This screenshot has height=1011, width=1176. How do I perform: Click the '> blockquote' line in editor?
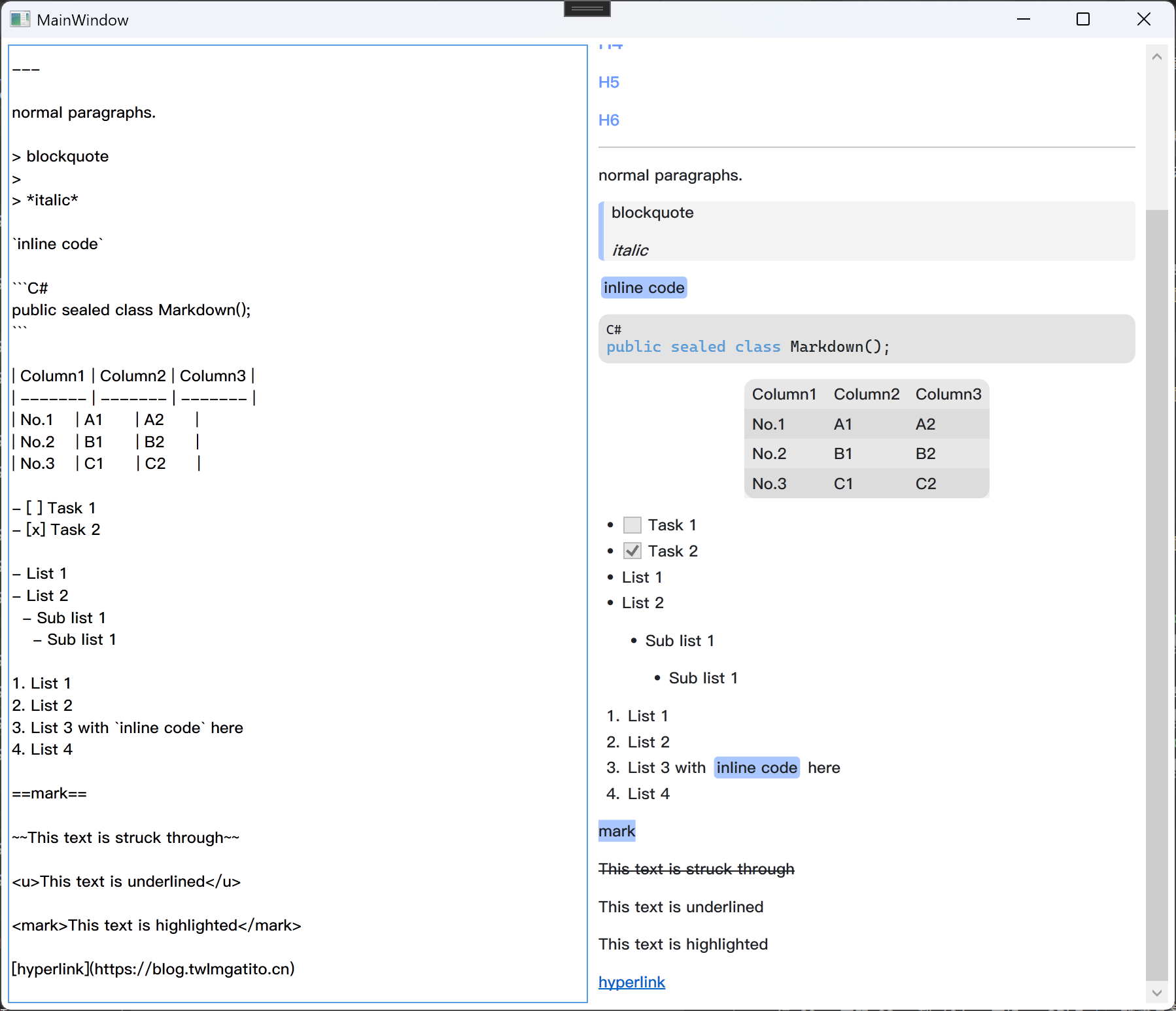[x=60, y=156]
